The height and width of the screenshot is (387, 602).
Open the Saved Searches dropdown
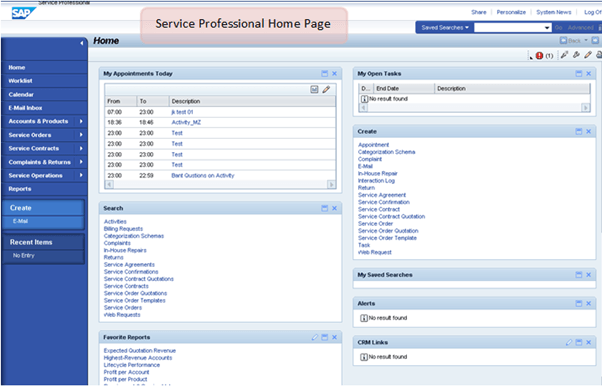[x=445, y=28]
